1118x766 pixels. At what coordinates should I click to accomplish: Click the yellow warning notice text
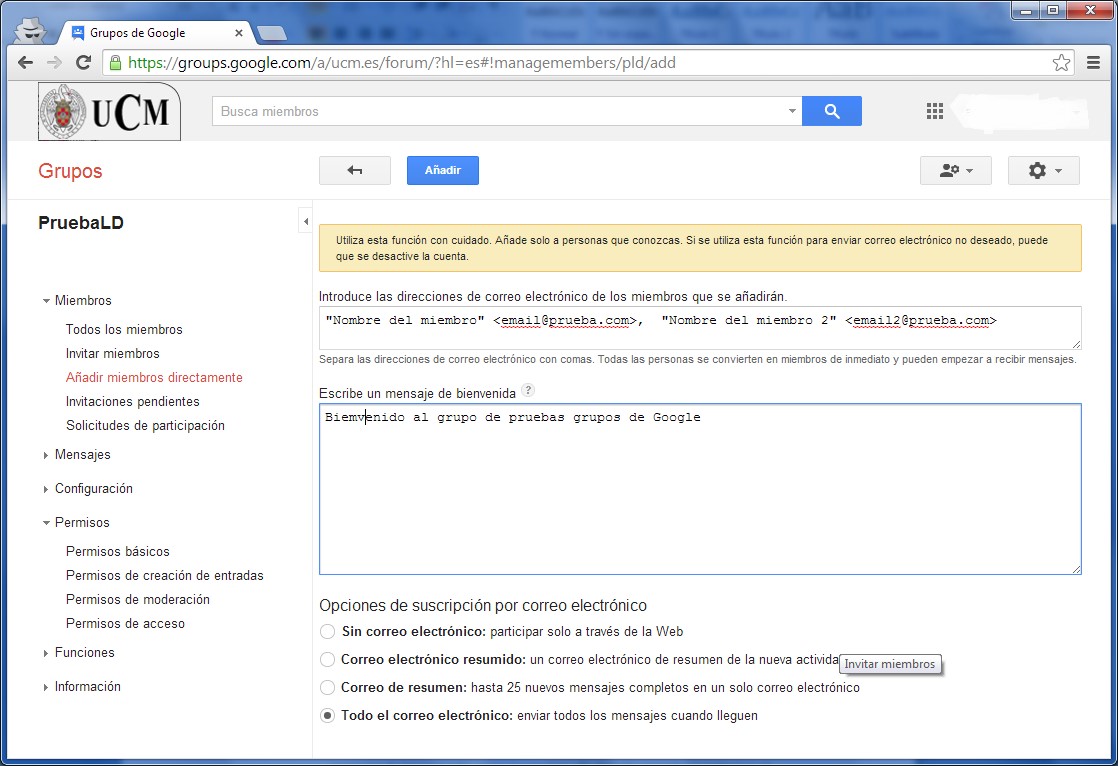(x=692, y=248)
